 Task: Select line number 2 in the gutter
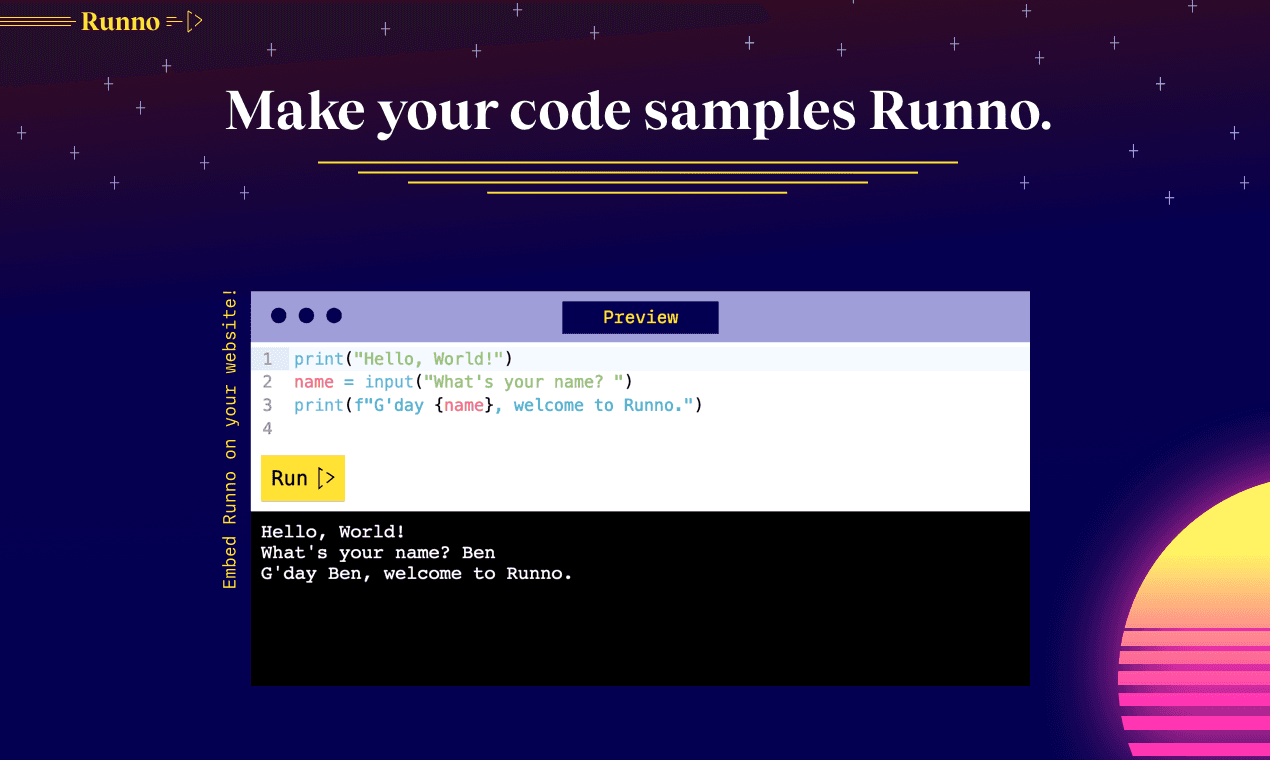coord(267,382)
